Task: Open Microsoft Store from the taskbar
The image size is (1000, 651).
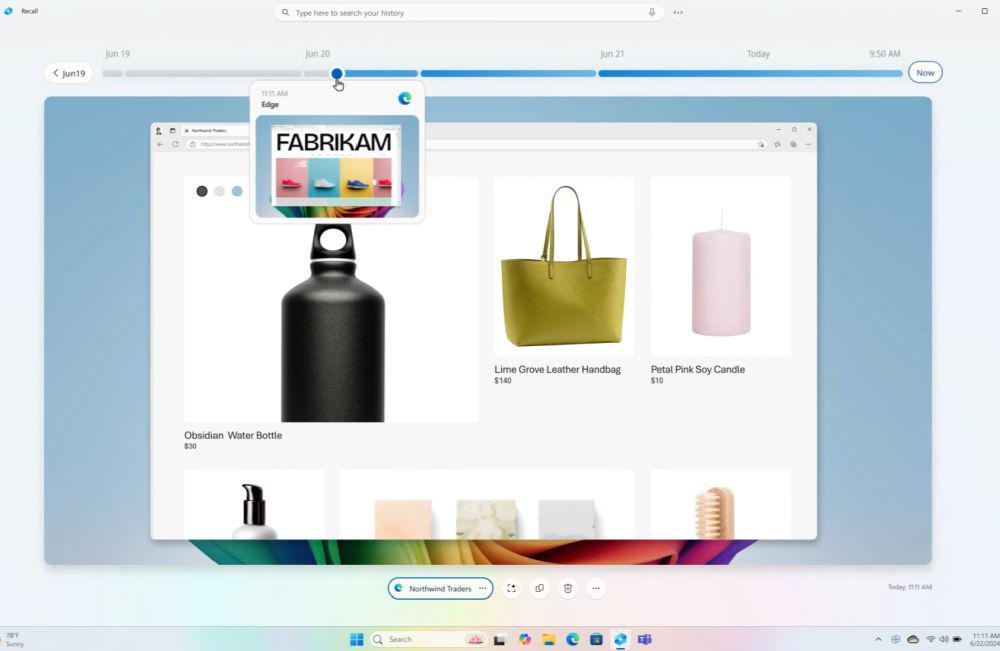Action: point(596,639)
